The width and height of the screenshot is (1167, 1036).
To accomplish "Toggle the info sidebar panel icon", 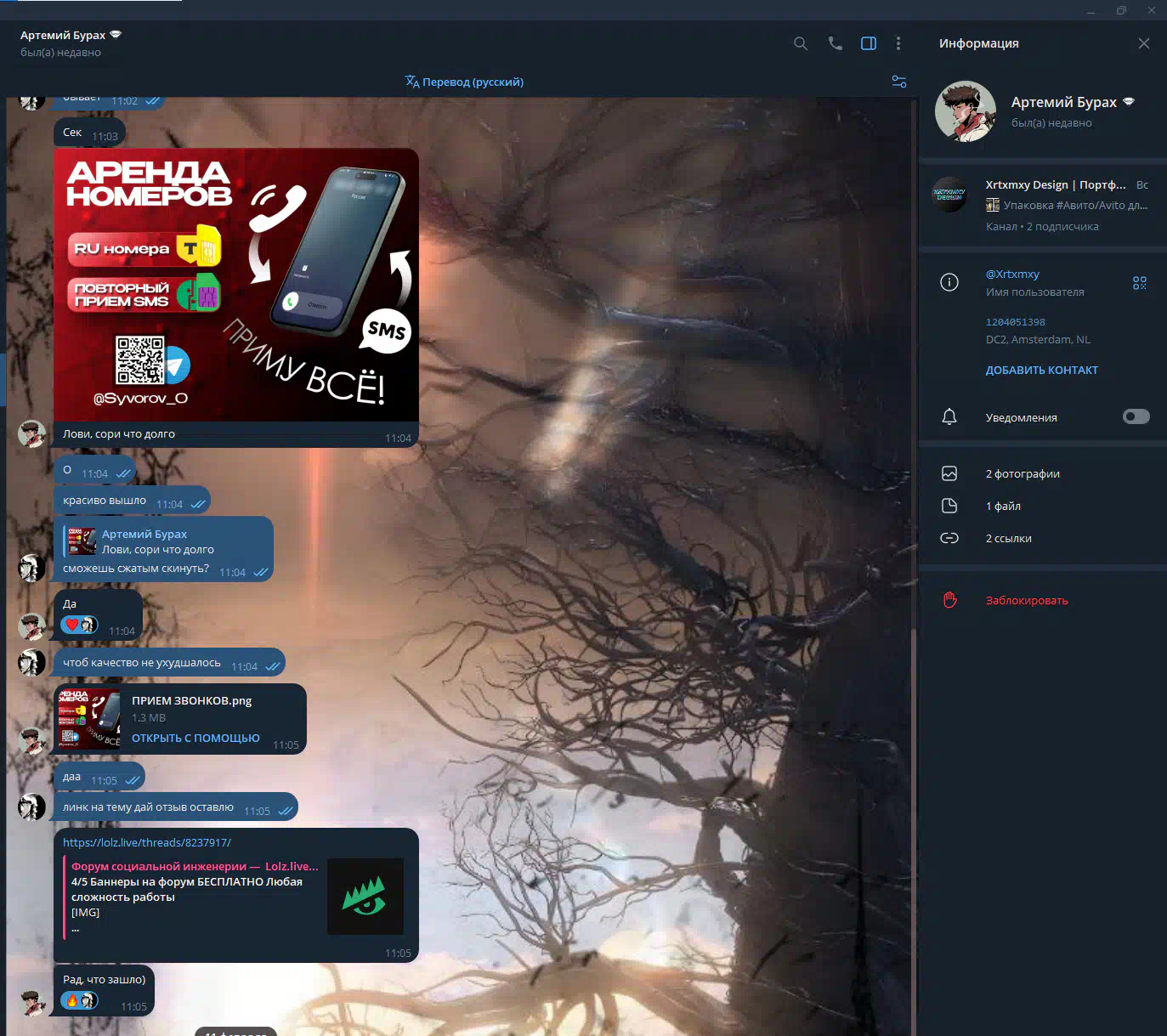I will point(869,43).
